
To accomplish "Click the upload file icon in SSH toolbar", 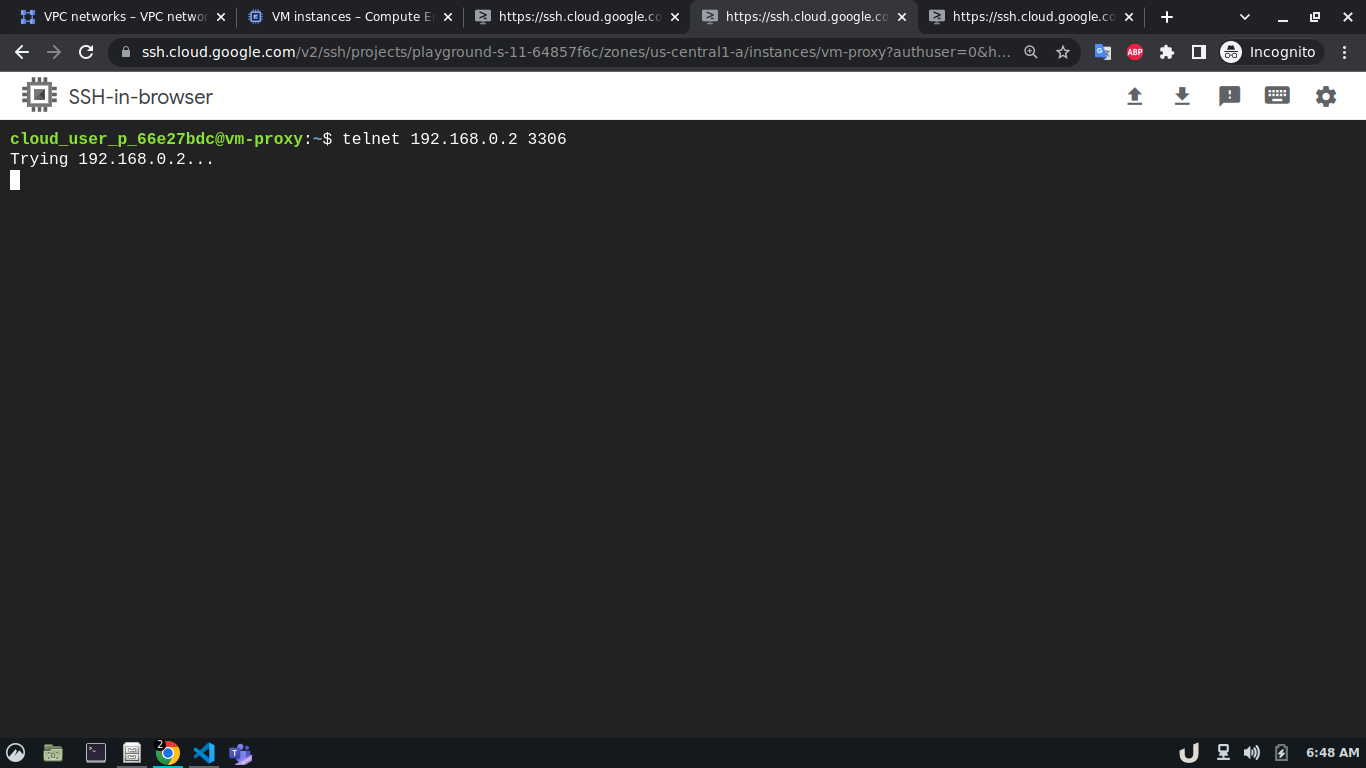I will 1134,96.
